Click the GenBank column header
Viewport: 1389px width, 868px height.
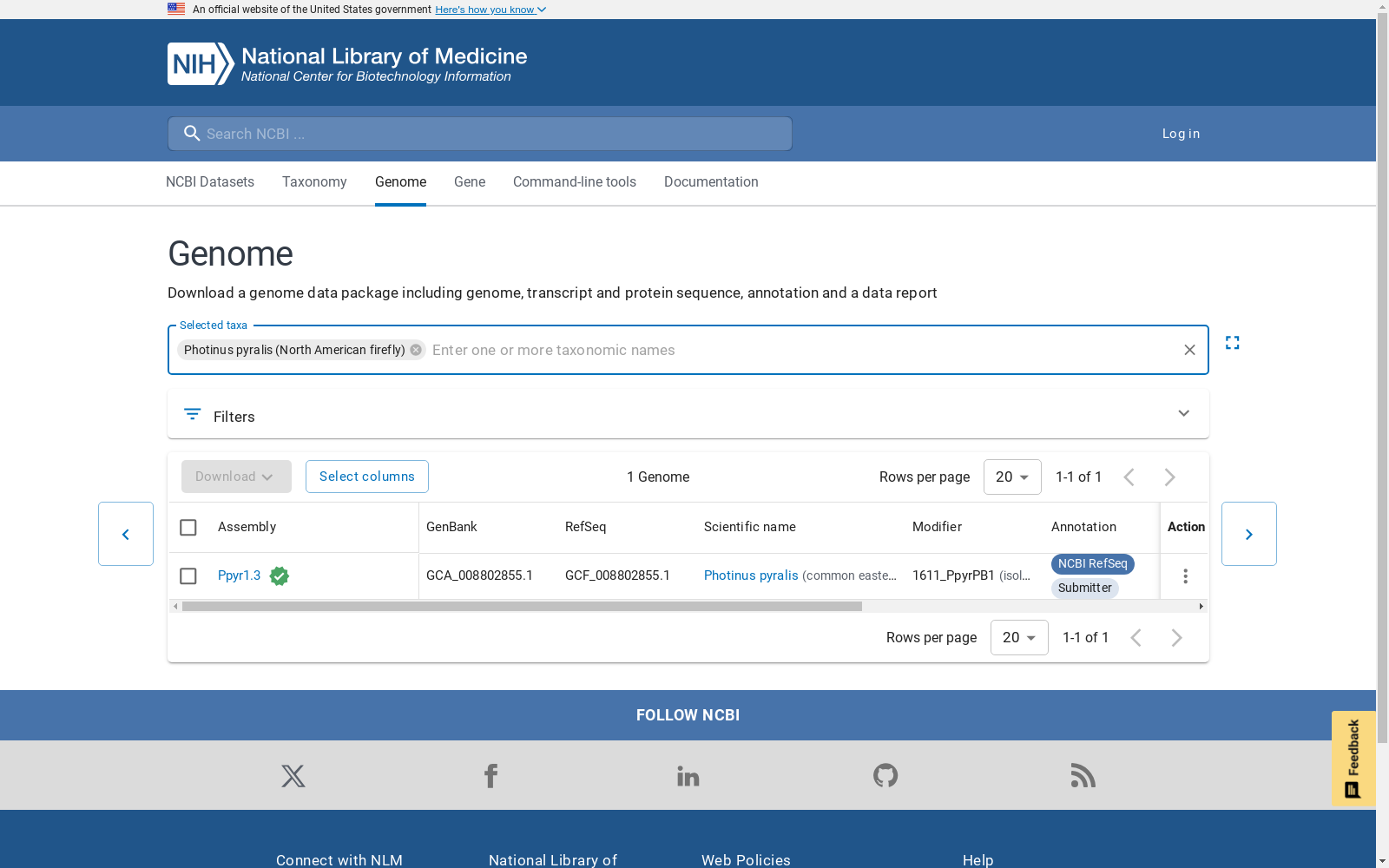click(x=451, y=527)
